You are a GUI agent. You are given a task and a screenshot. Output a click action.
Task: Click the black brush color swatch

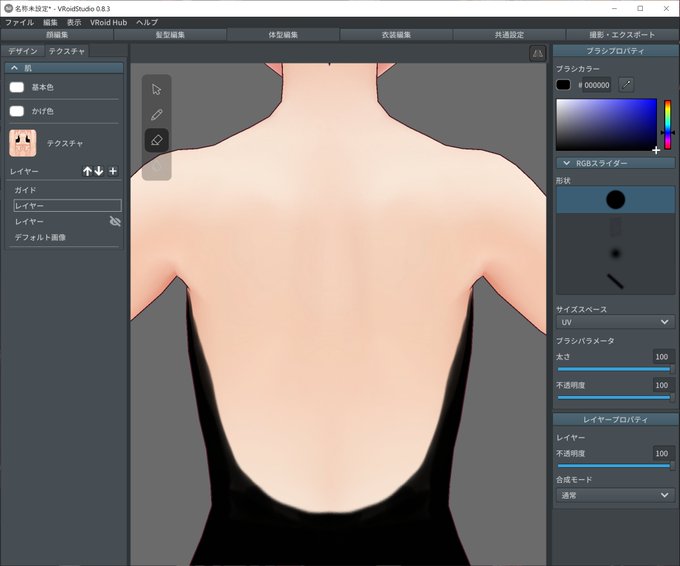(x=563, y=85)
